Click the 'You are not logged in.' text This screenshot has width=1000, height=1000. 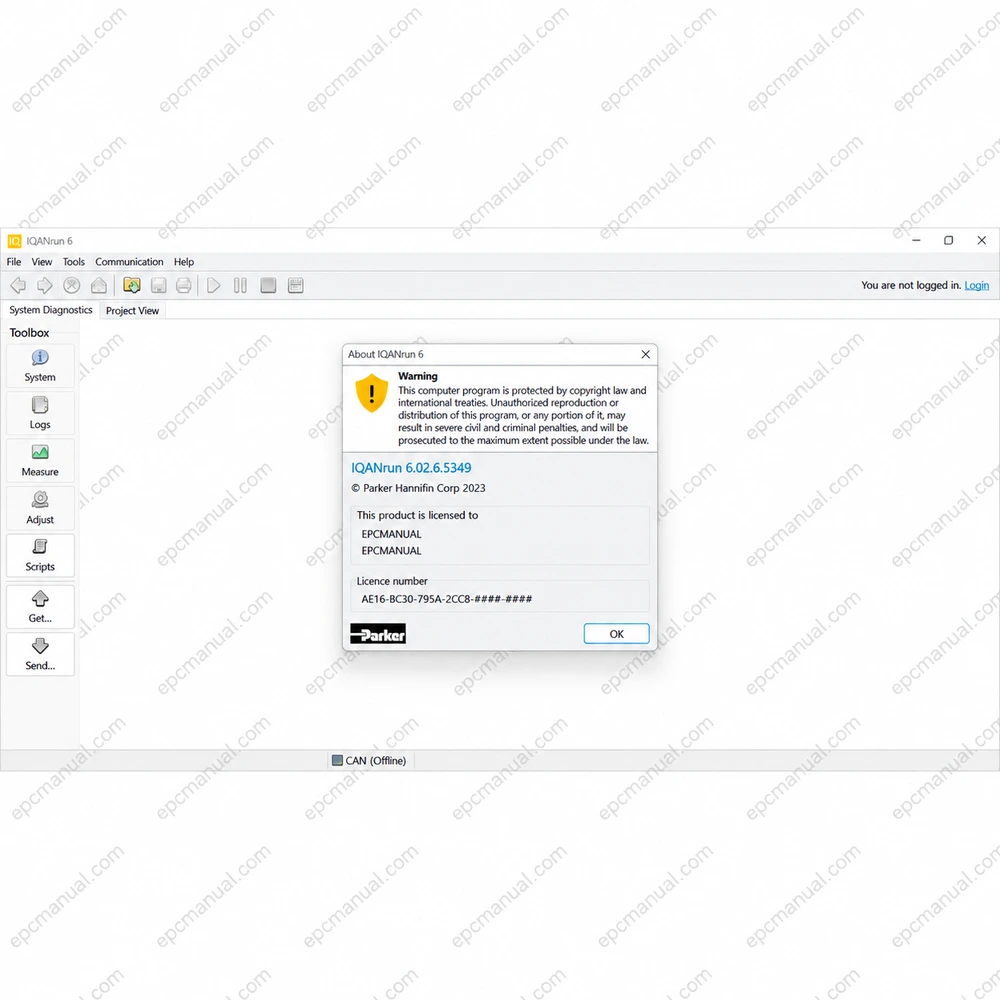coord(911,286)
